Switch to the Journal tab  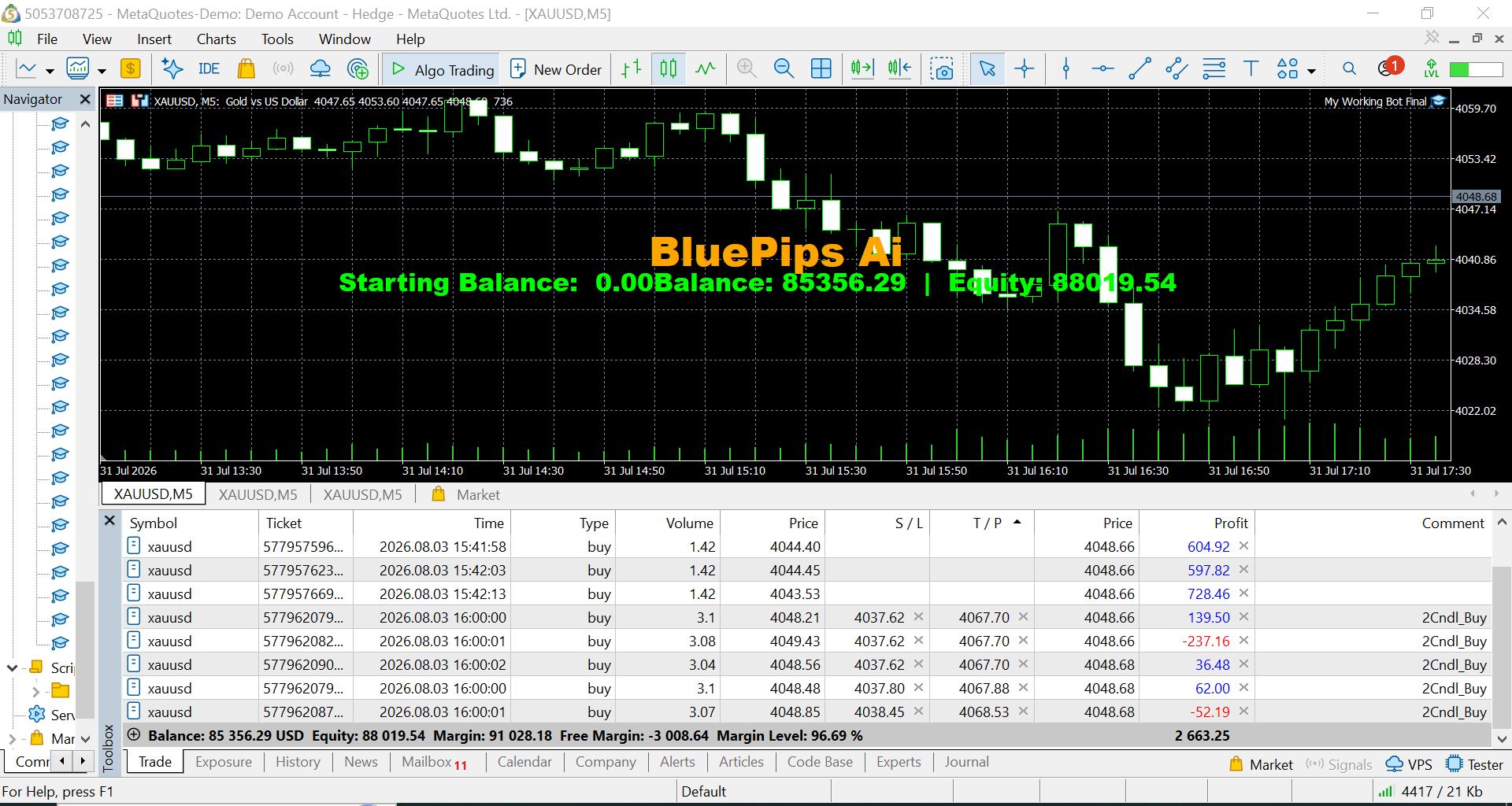pyautogui.click(x=966, y=762)
